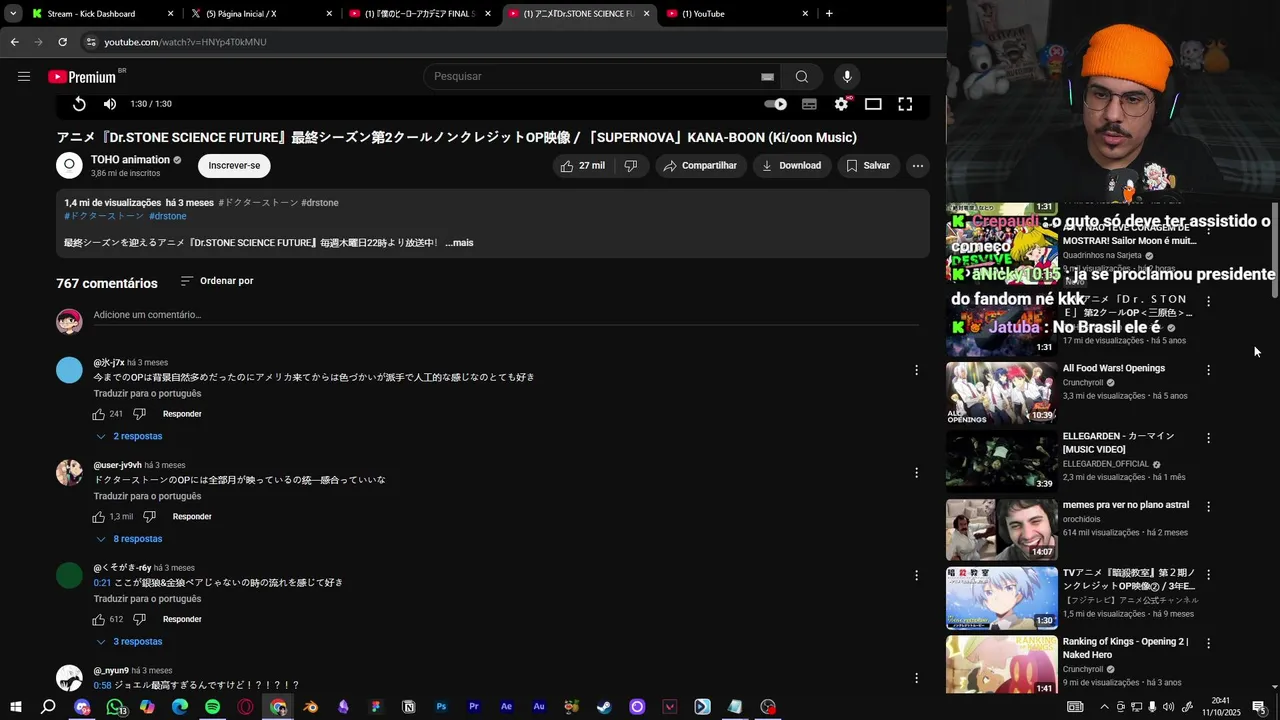Viewport: 1280px width, 720px height.
Task: Open options menu for @くそがき-r6y comment
Action: point(916,575)
